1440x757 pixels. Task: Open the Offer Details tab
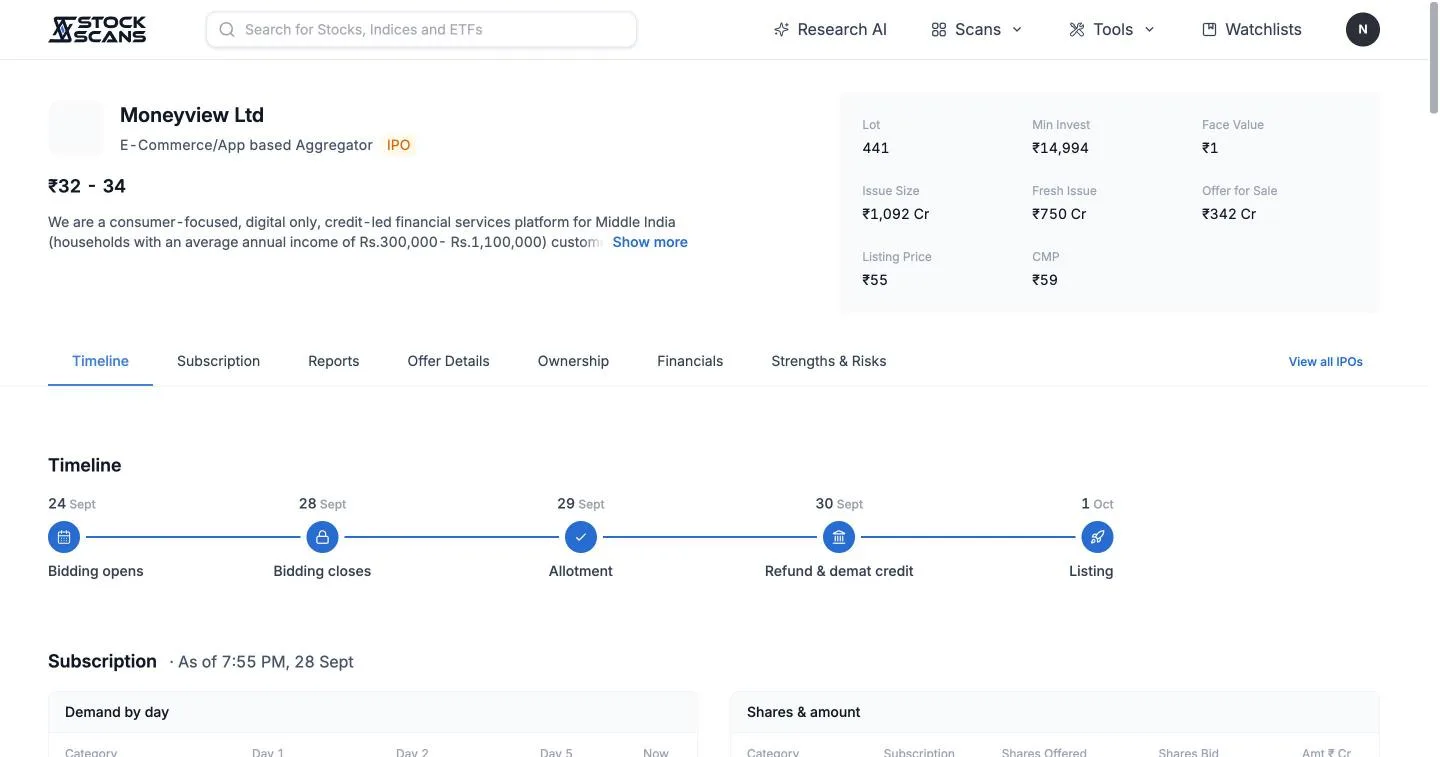[448, 361]
